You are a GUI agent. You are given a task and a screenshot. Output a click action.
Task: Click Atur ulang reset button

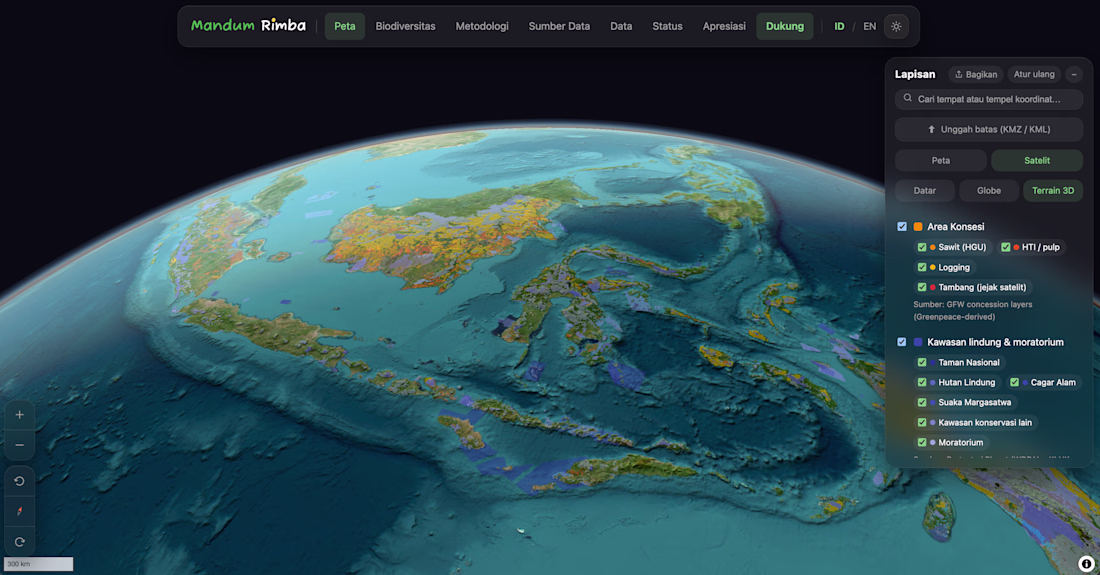tap(1034, 74)
